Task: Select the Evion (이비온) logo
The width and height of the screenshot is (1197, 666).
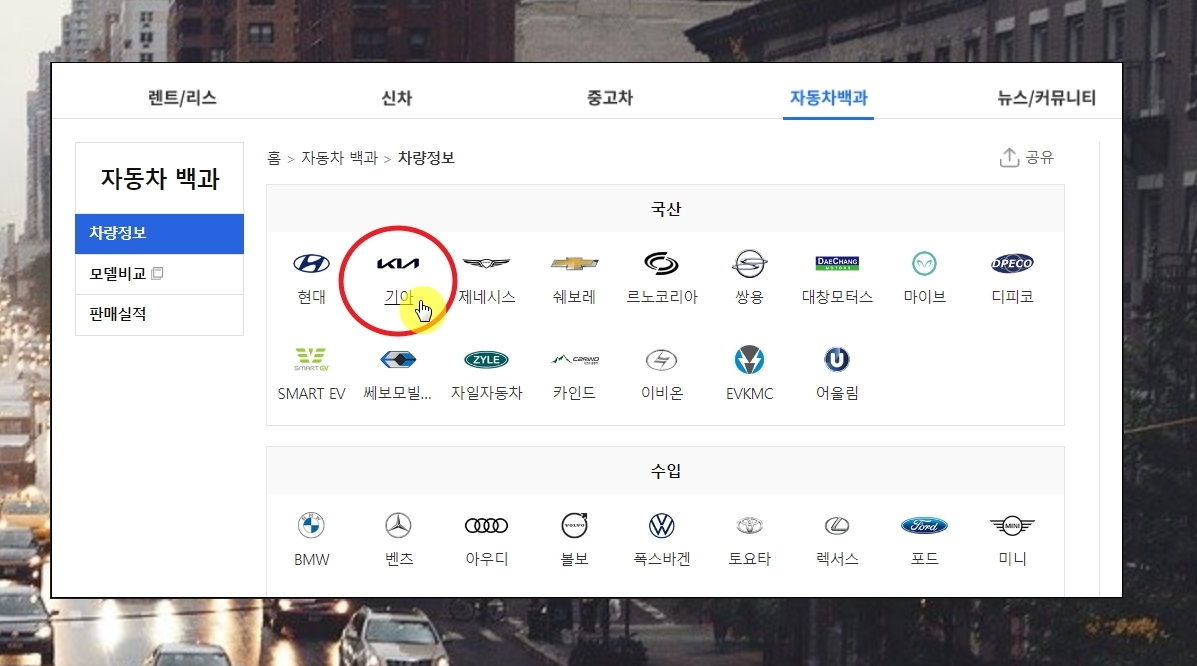Action: coord(662,360)
